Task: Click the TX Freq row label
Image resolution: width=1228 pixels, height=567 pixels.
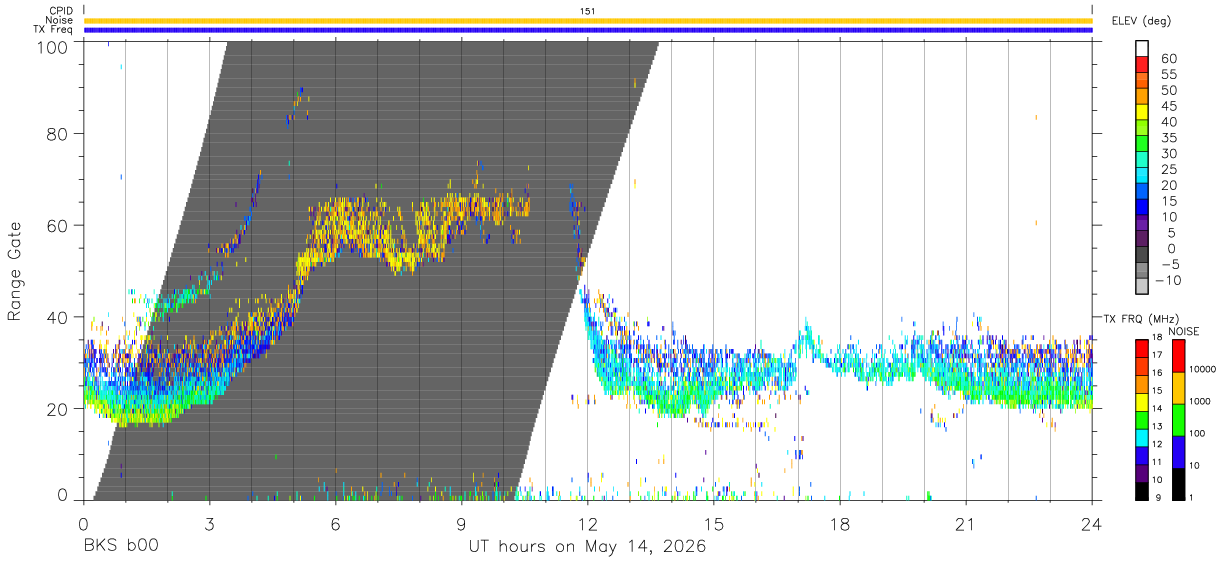Action: pyautogui.click(x=54, y=30)
